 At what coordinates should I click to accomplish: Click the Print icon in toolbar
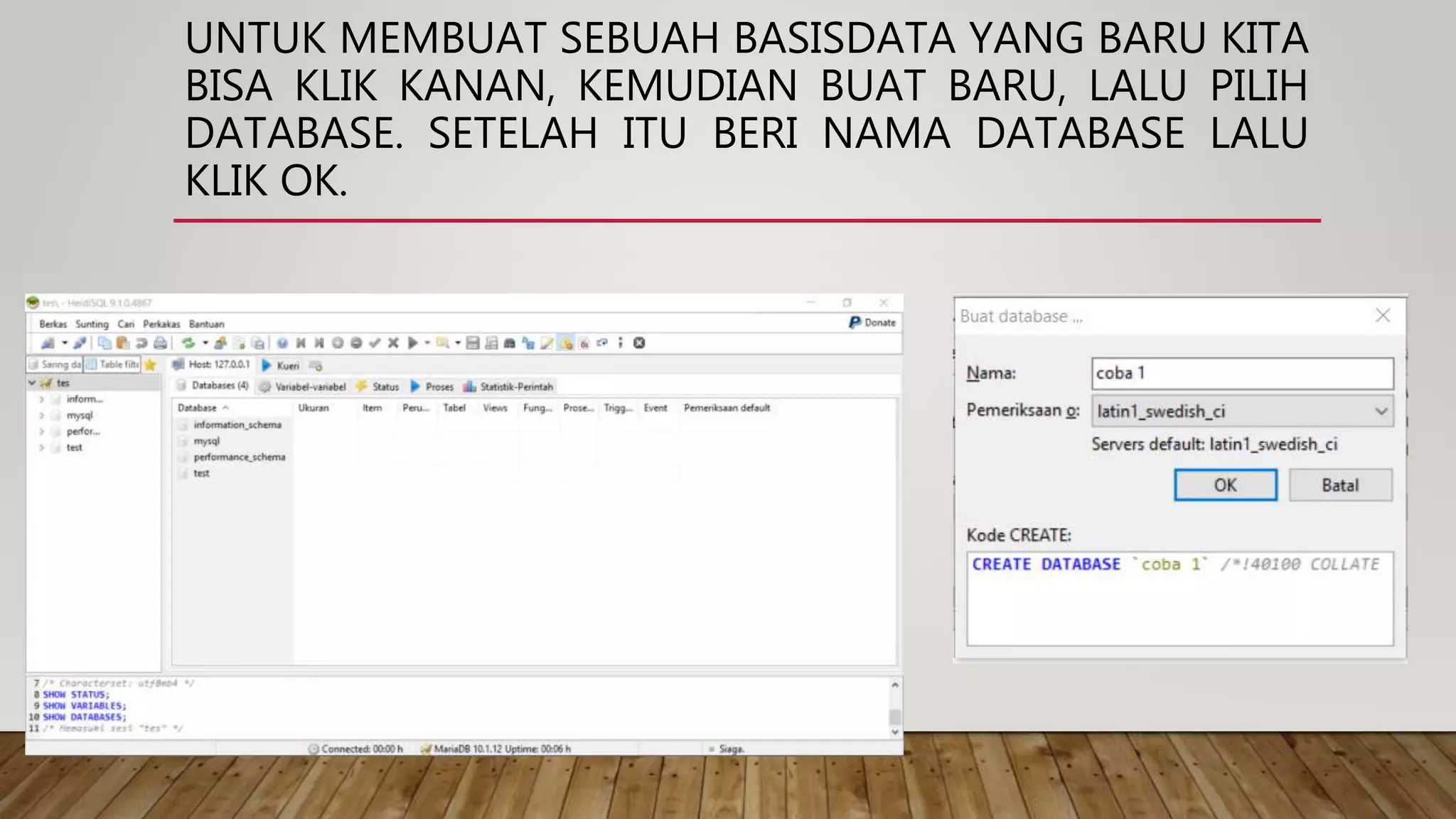(161, 343)
